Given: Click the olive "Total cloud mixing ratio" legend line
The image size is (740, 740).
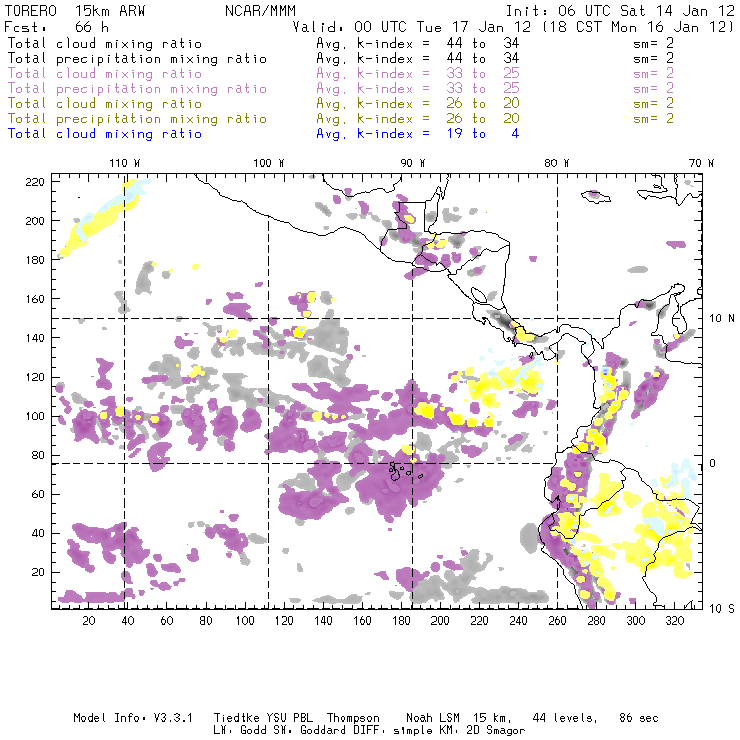Looking at the screenshot, I should coord(105,104).
